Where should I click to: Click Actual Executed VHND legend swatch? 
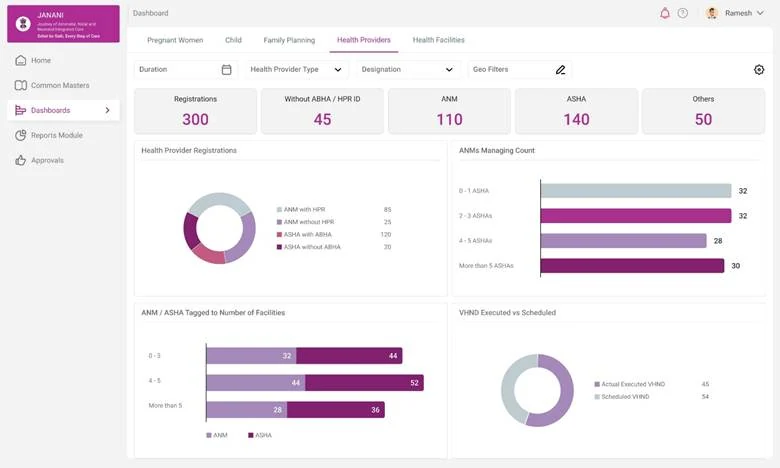(x=597, y=384)
